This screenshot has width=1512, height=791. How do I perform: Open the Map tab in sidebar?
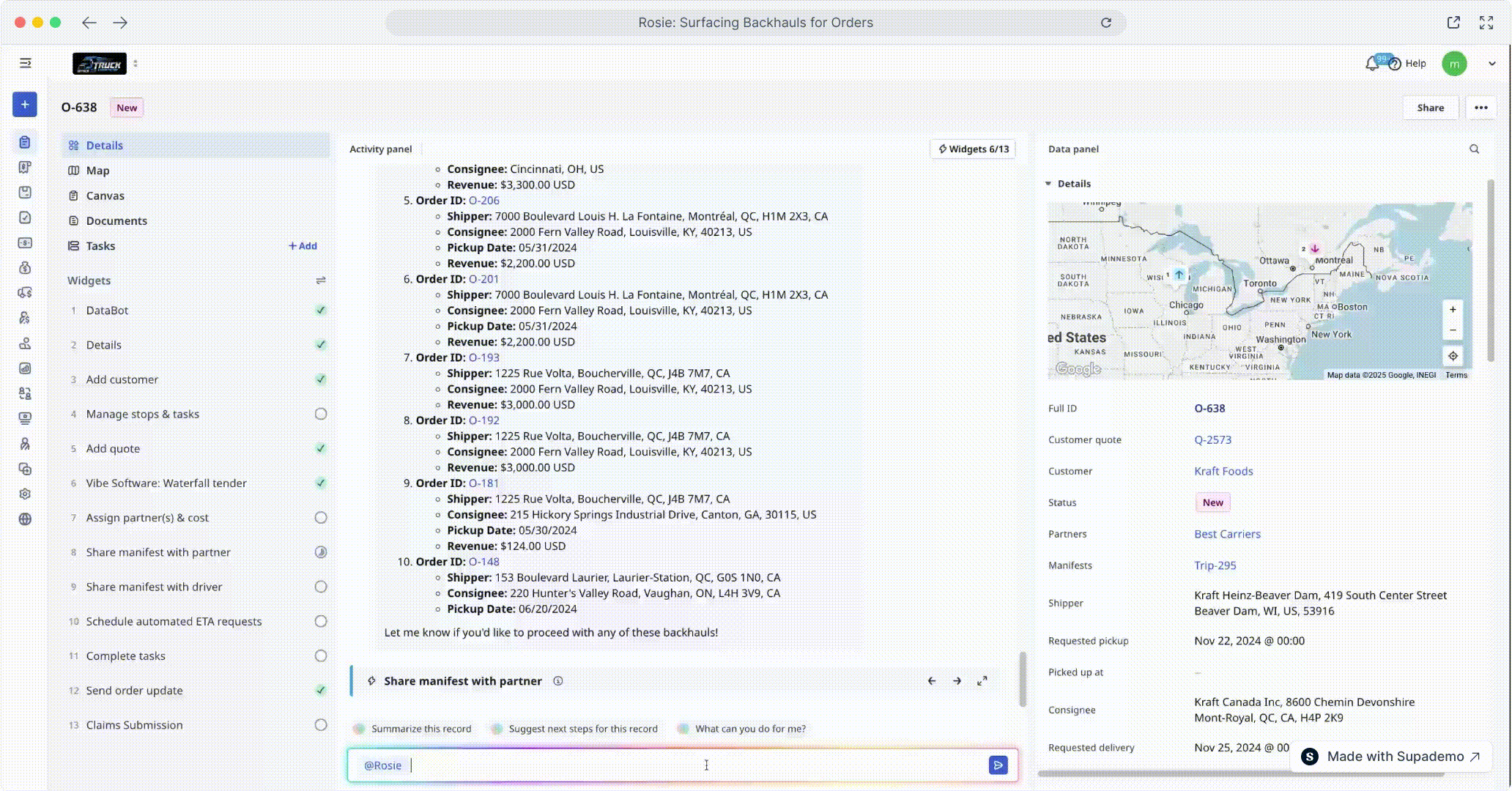tap(97, 171)
